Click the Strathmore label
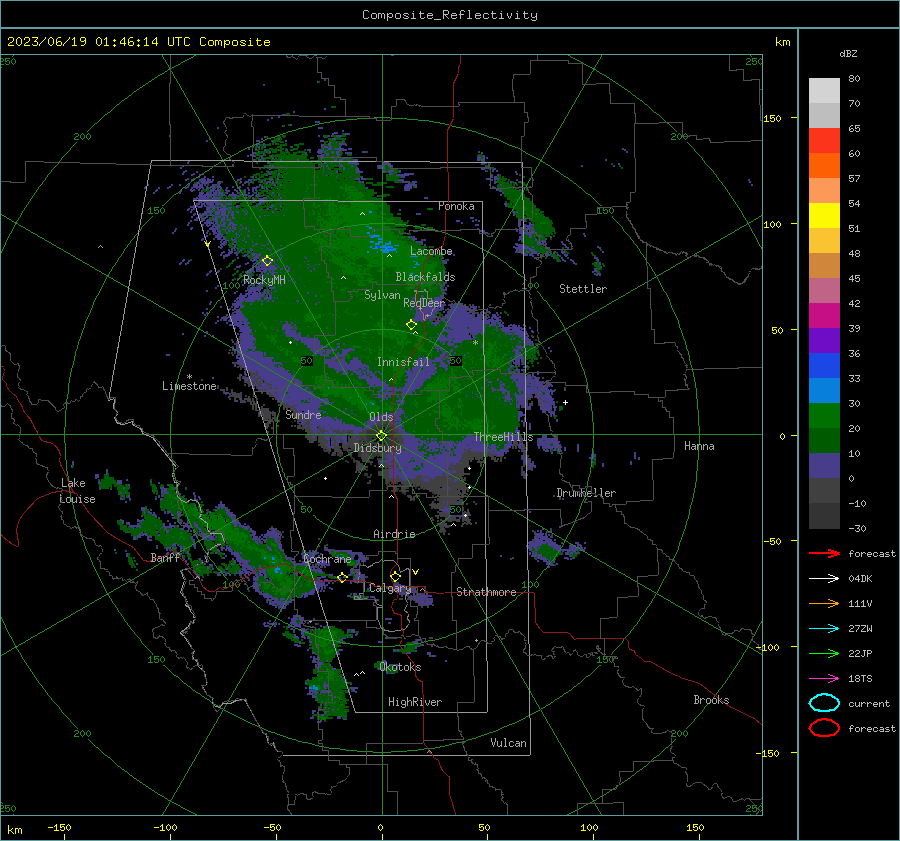900x841 pixels. coord(486,592)
